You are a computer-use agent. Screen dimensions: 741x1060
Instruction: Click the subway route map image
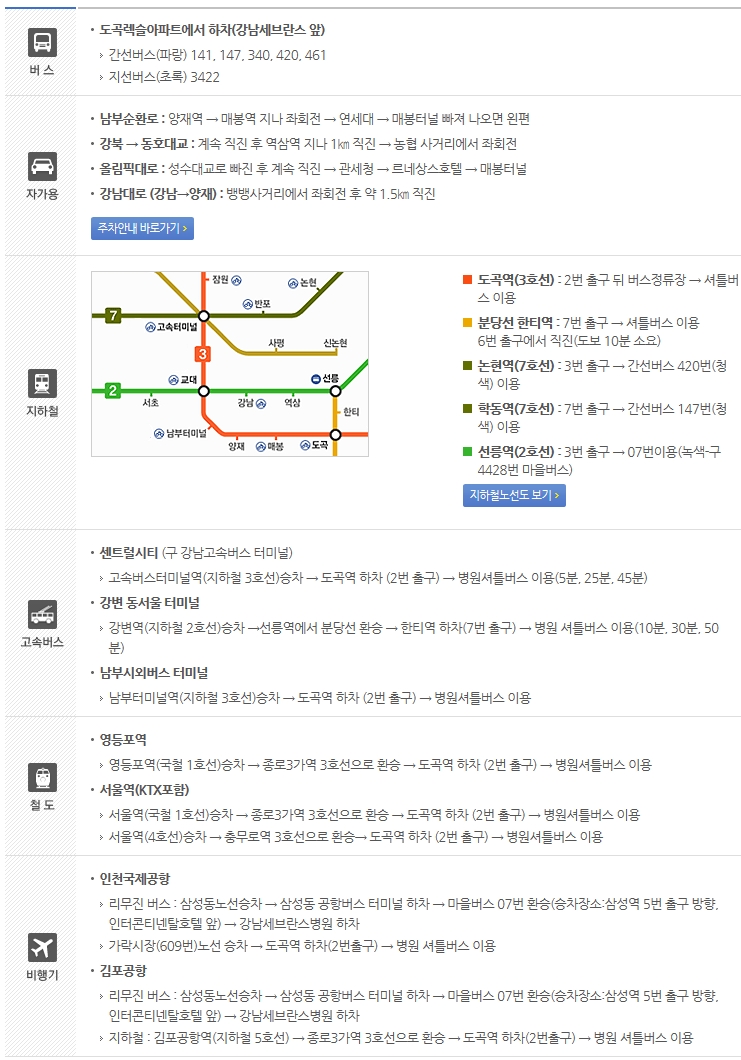[230, 364]
